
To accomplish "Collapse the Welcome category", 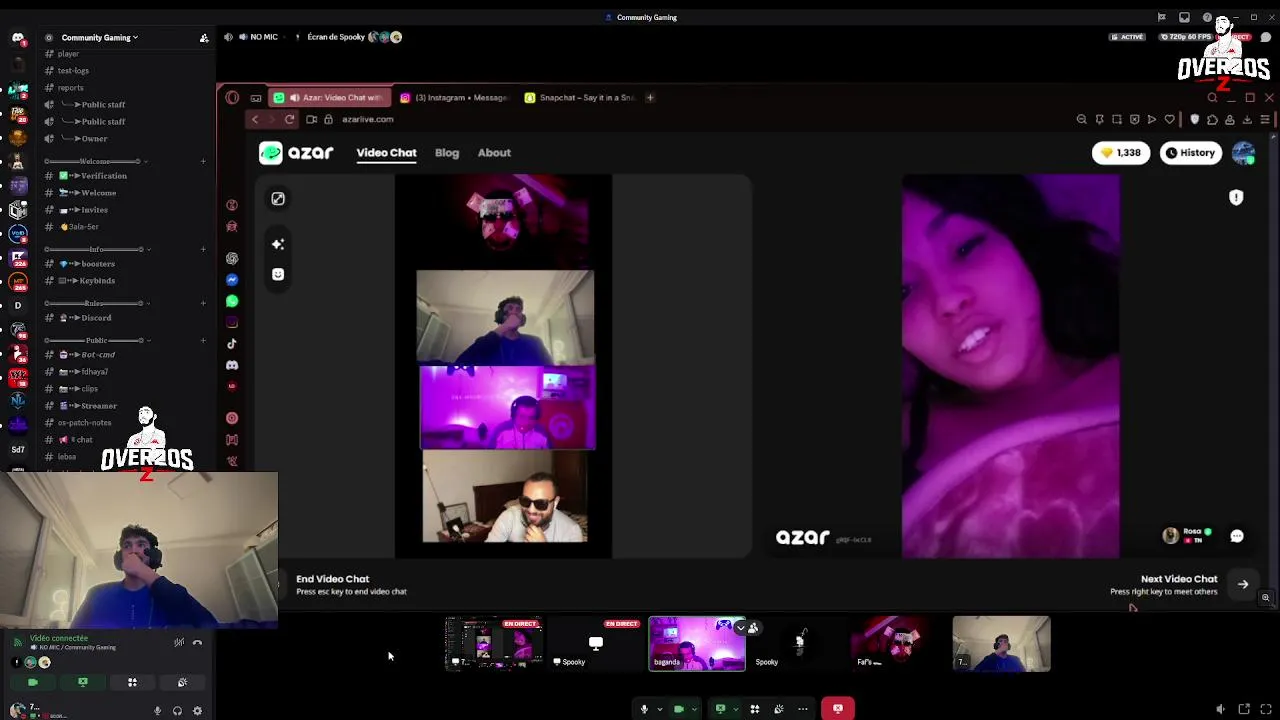I will (x=96, y=161).
